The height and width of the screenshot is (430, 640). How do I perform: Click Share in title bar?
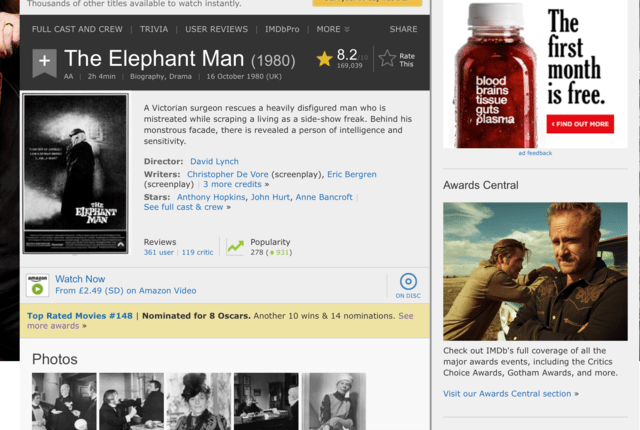coord(403,29)
